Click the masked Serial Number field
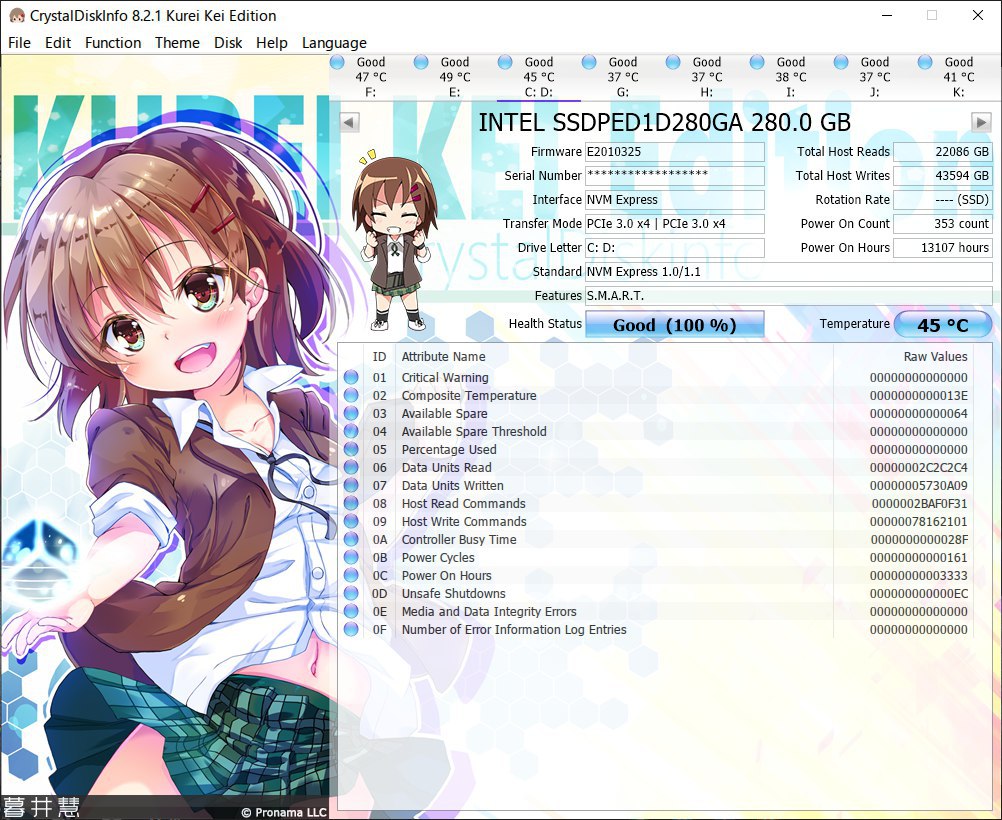 tap(675, 175)
